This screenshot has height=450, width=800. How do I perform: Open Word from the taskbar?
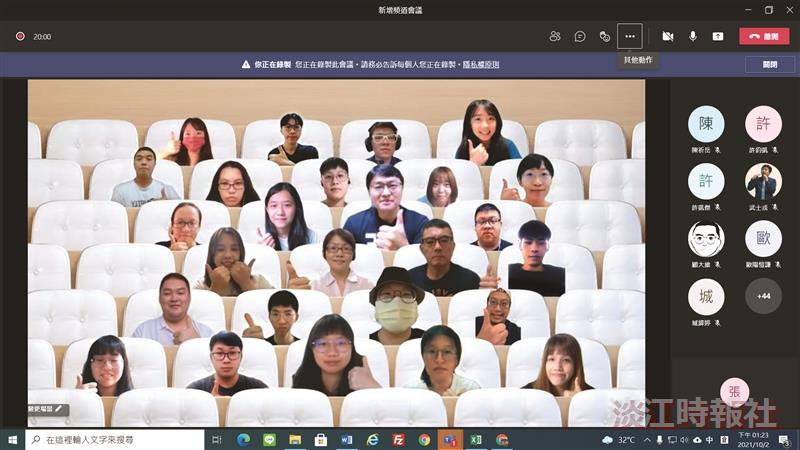pos(346,439)
